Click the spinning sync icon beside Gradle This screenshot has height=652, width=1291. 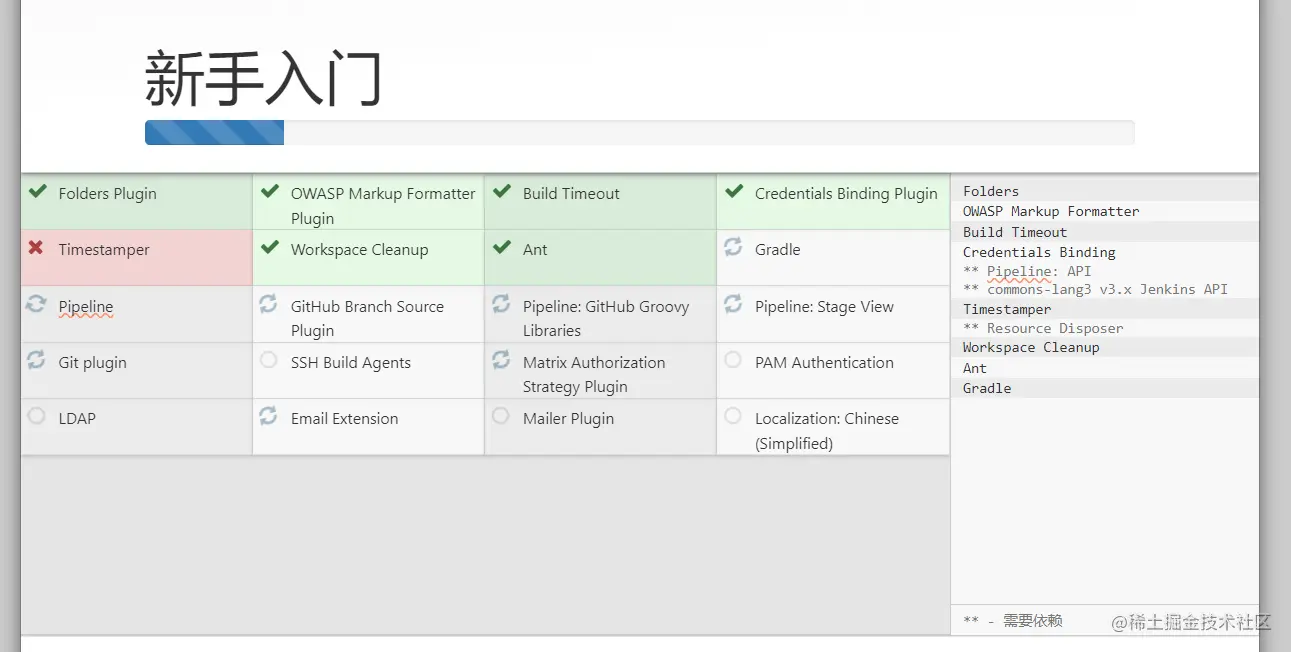(733, 247)
